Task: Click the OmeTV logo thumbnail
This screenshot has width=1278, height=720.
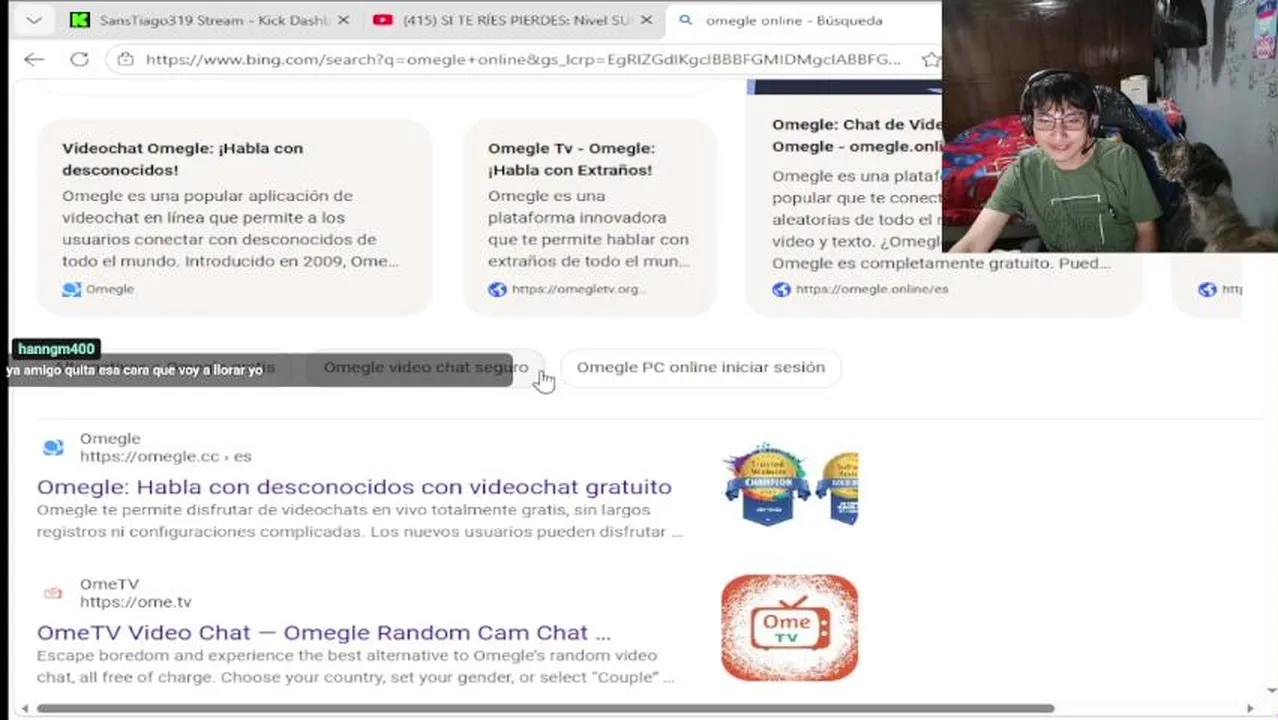Action: pyautogui.click(x=789, y=628)
